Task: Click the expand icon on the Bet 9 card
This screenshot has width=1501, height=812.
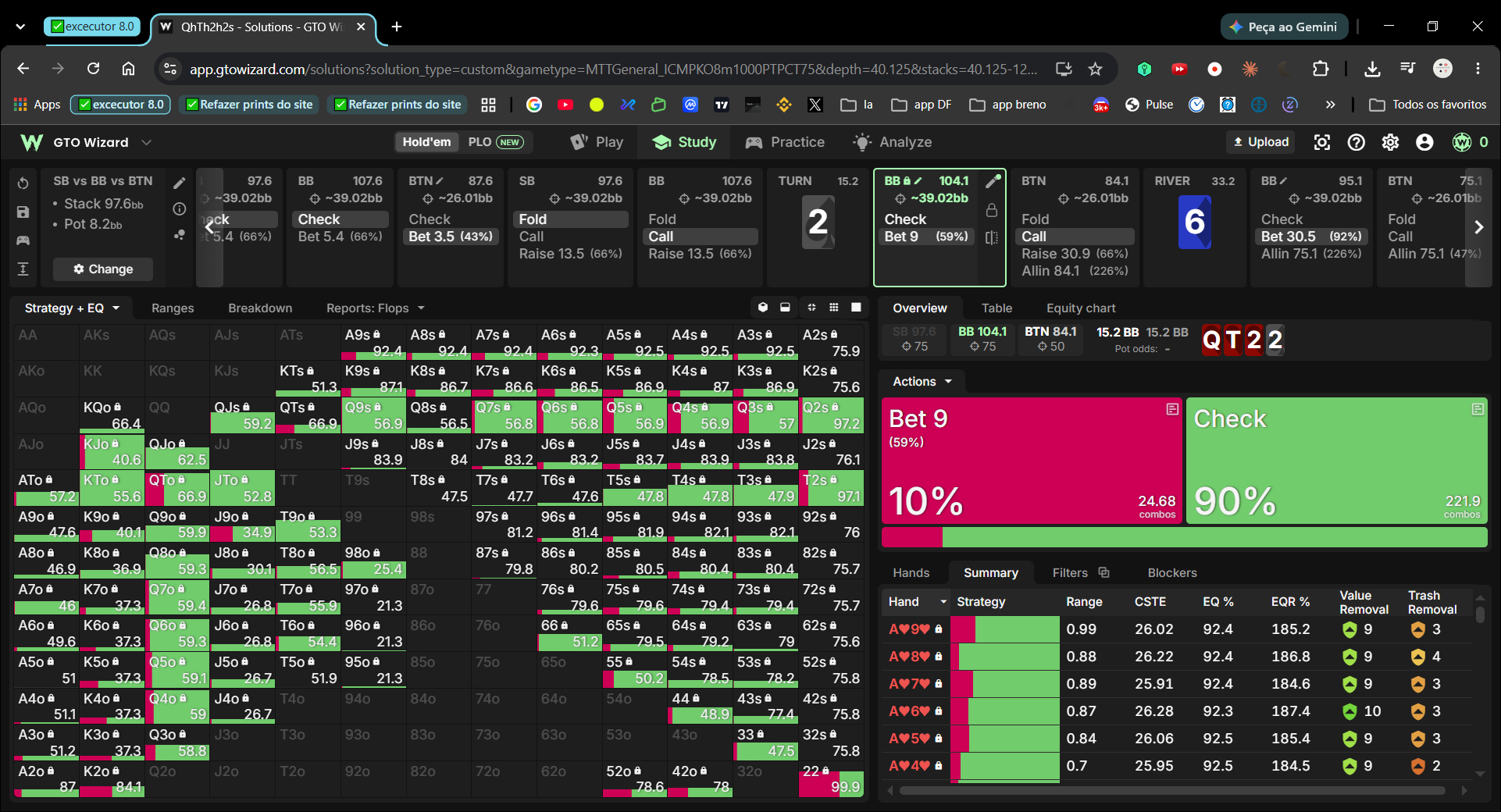Action: (1172, 409)
